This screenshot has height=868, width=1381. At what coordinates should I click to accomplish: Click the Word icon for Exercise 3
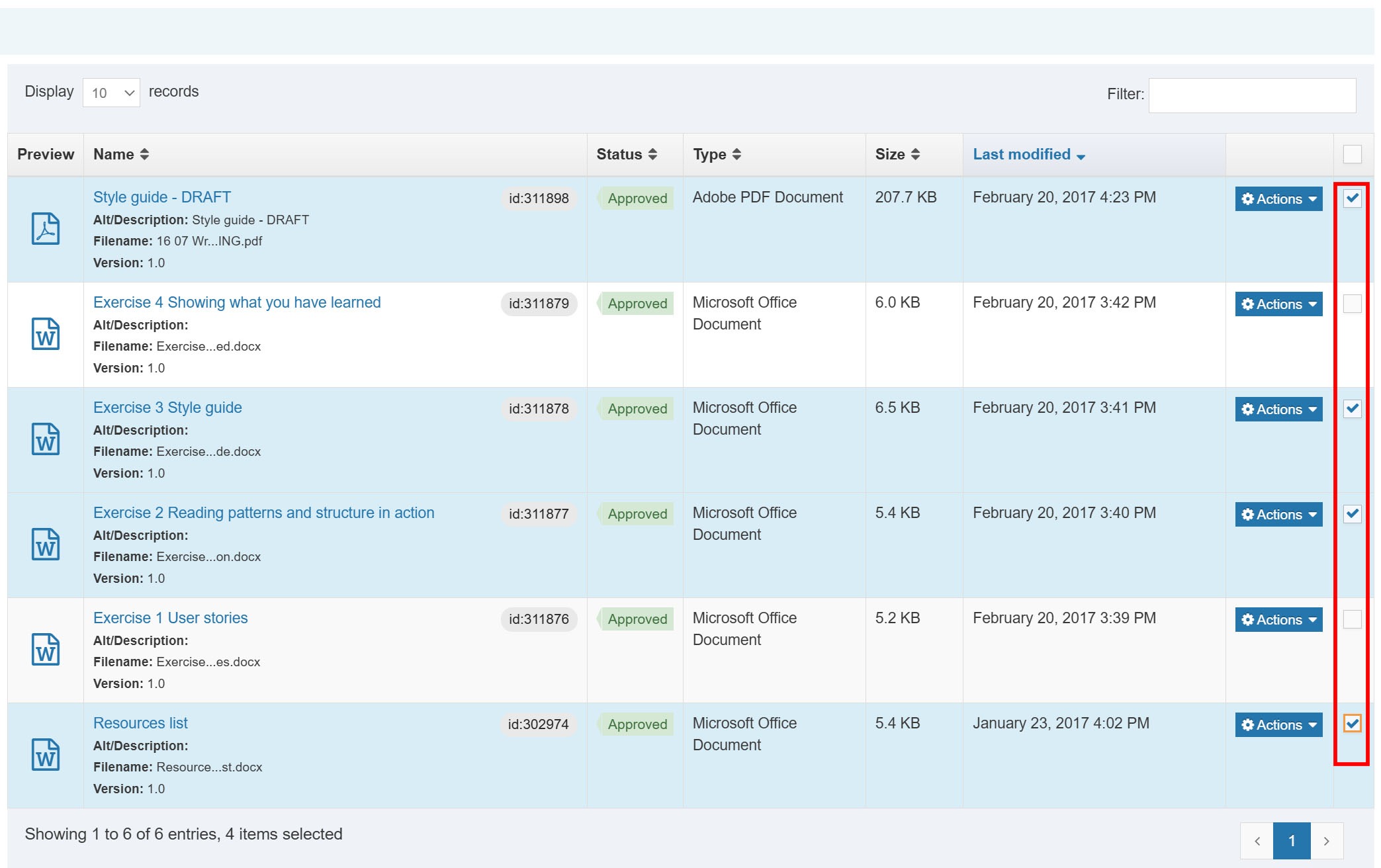pos(46,439)
